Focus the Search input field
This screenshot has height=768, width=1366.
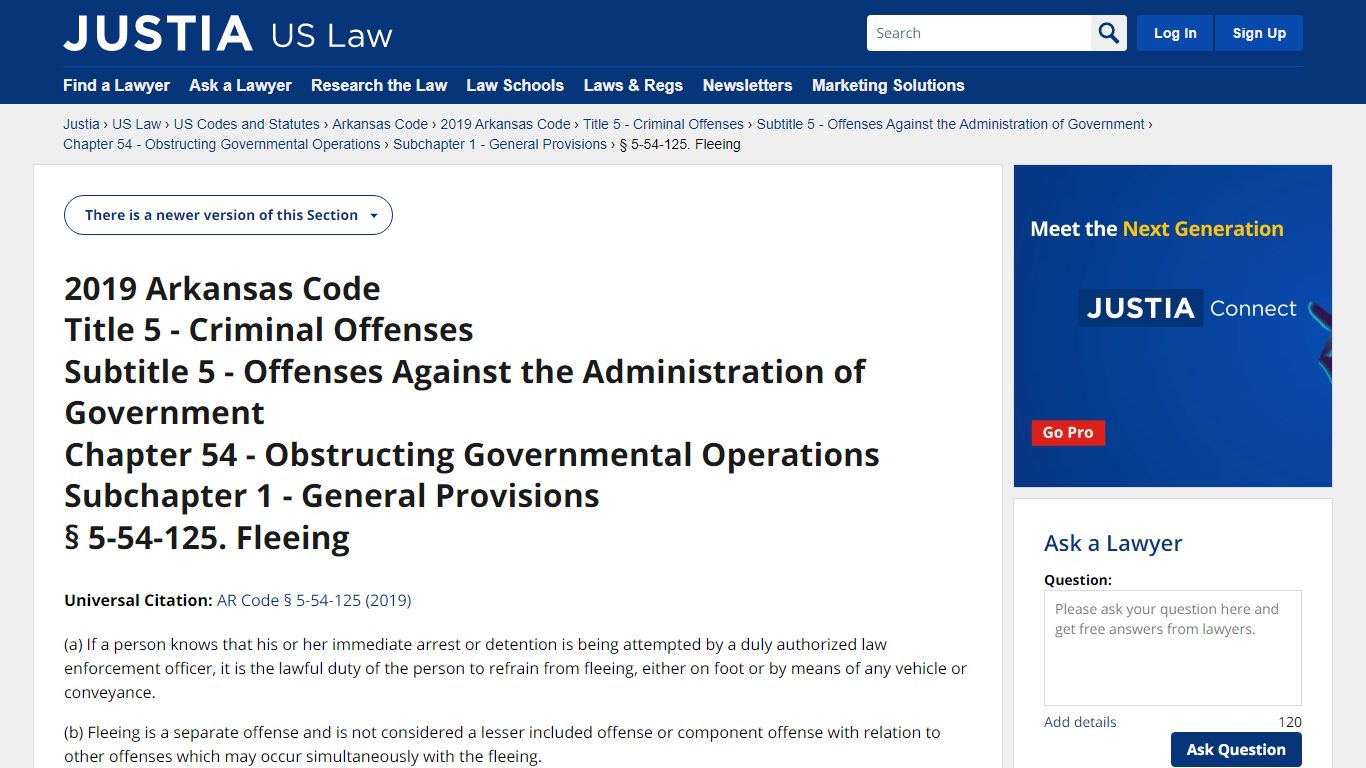click(979, 33)
